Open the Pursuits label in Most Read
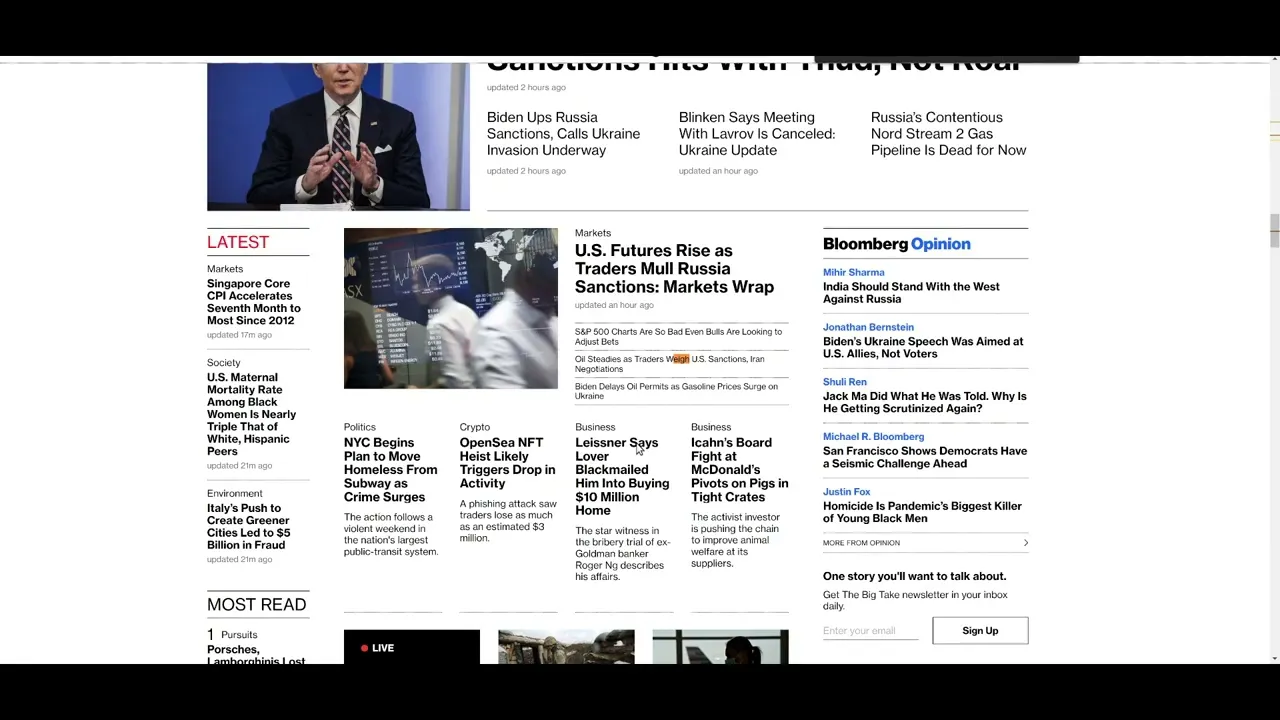This screenshot has width=1280, height=720. click(239, 635)
